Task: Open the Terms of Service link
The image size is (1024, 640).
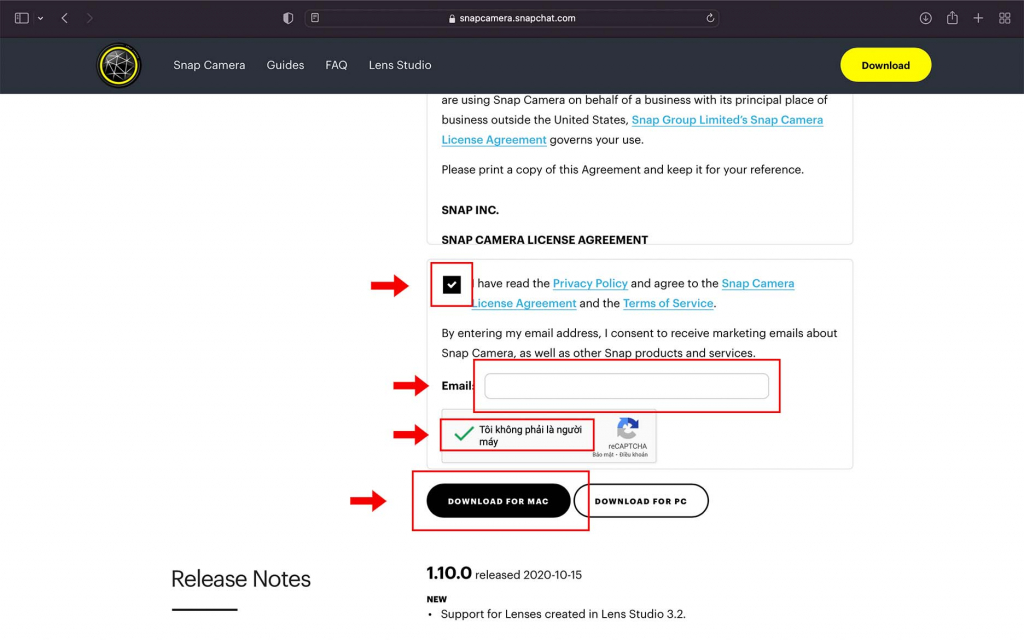Action: tap(668, 303)
